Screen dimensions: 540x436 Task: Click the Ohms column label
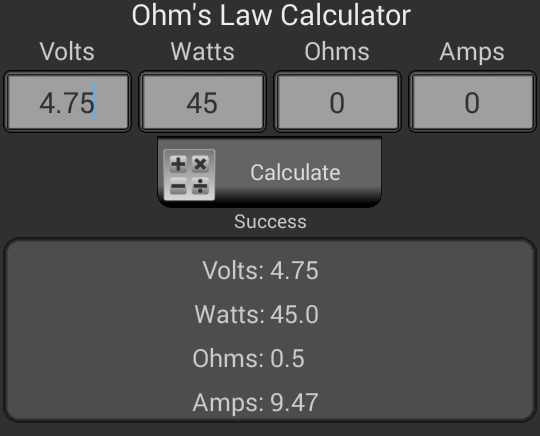click(x=337, y=52)
